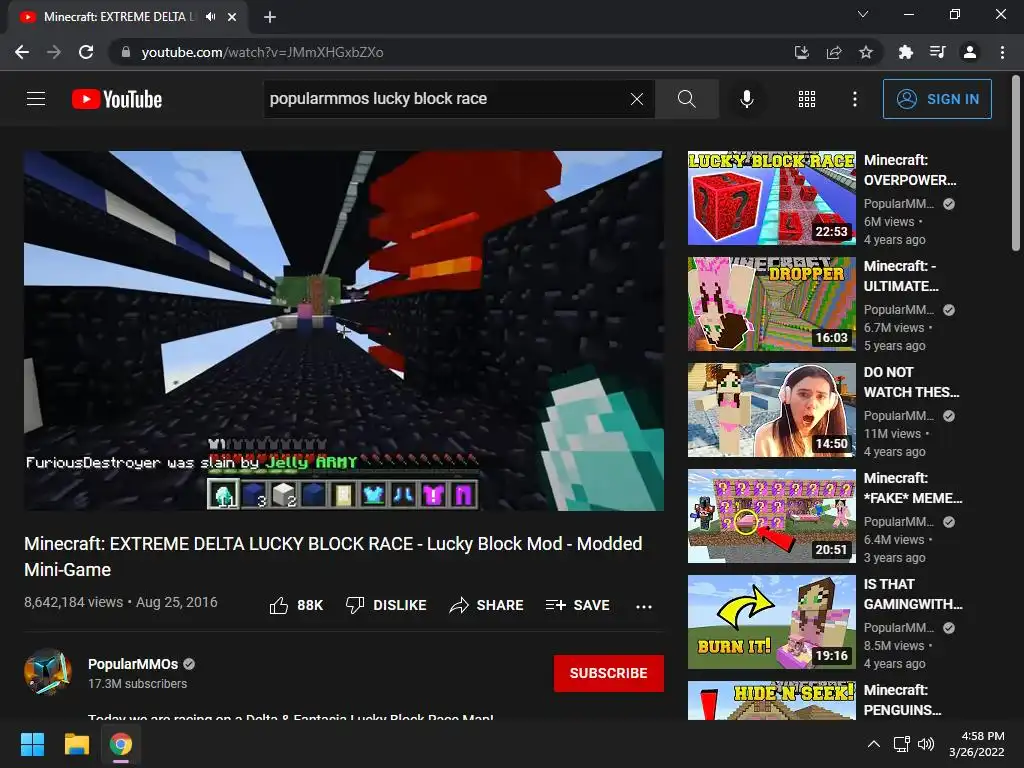Viewport: 1024px width, 768px height.
Task: Reload the YouTube page
Action: pos(86,52)
